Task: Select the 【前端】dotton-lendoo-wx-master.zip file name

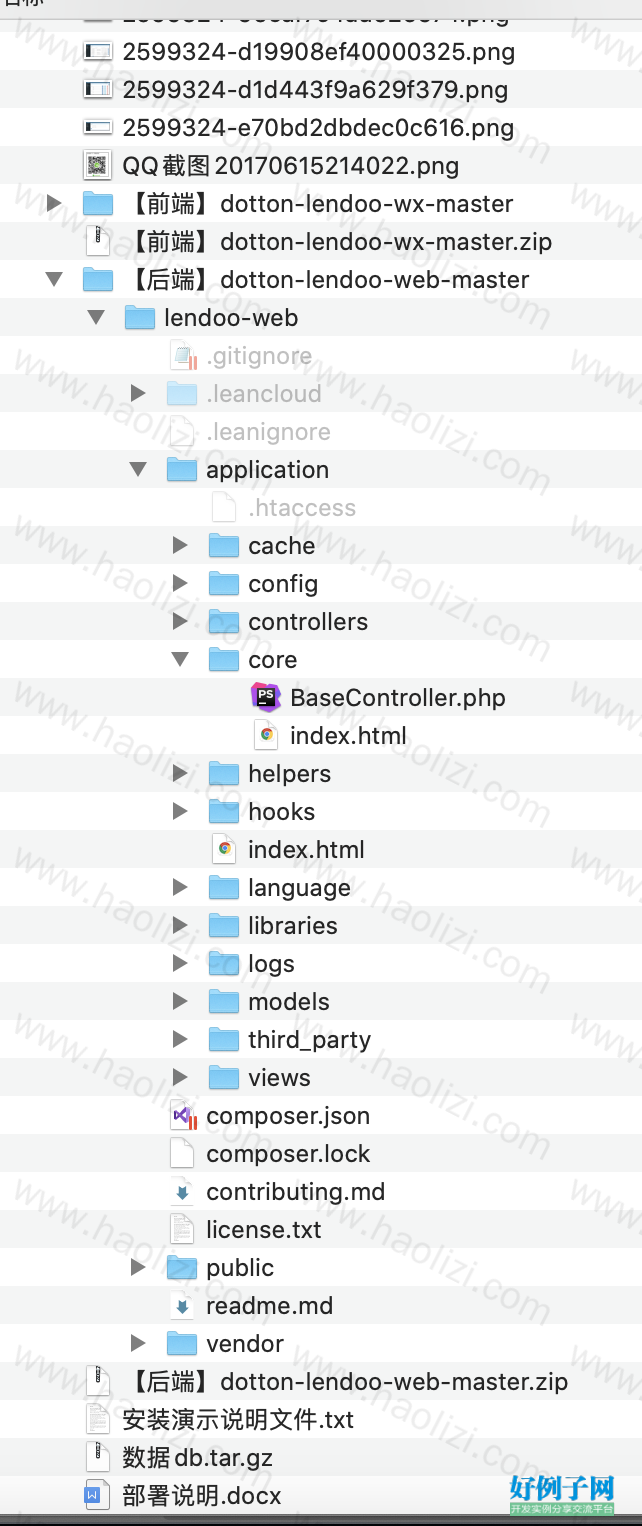Action: pos(337,242)
